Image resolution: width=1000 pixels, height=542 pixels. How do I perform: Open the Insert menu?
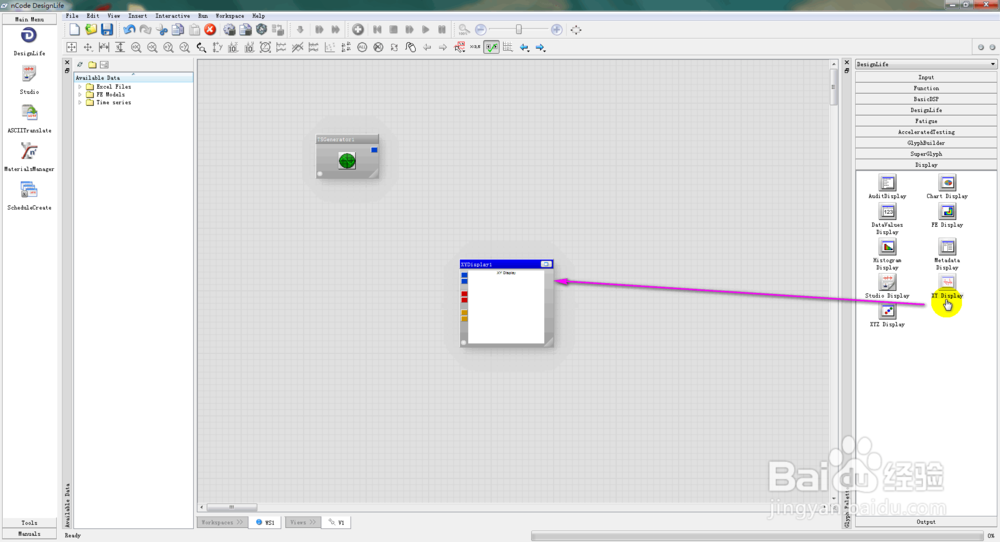pos(137,16)
